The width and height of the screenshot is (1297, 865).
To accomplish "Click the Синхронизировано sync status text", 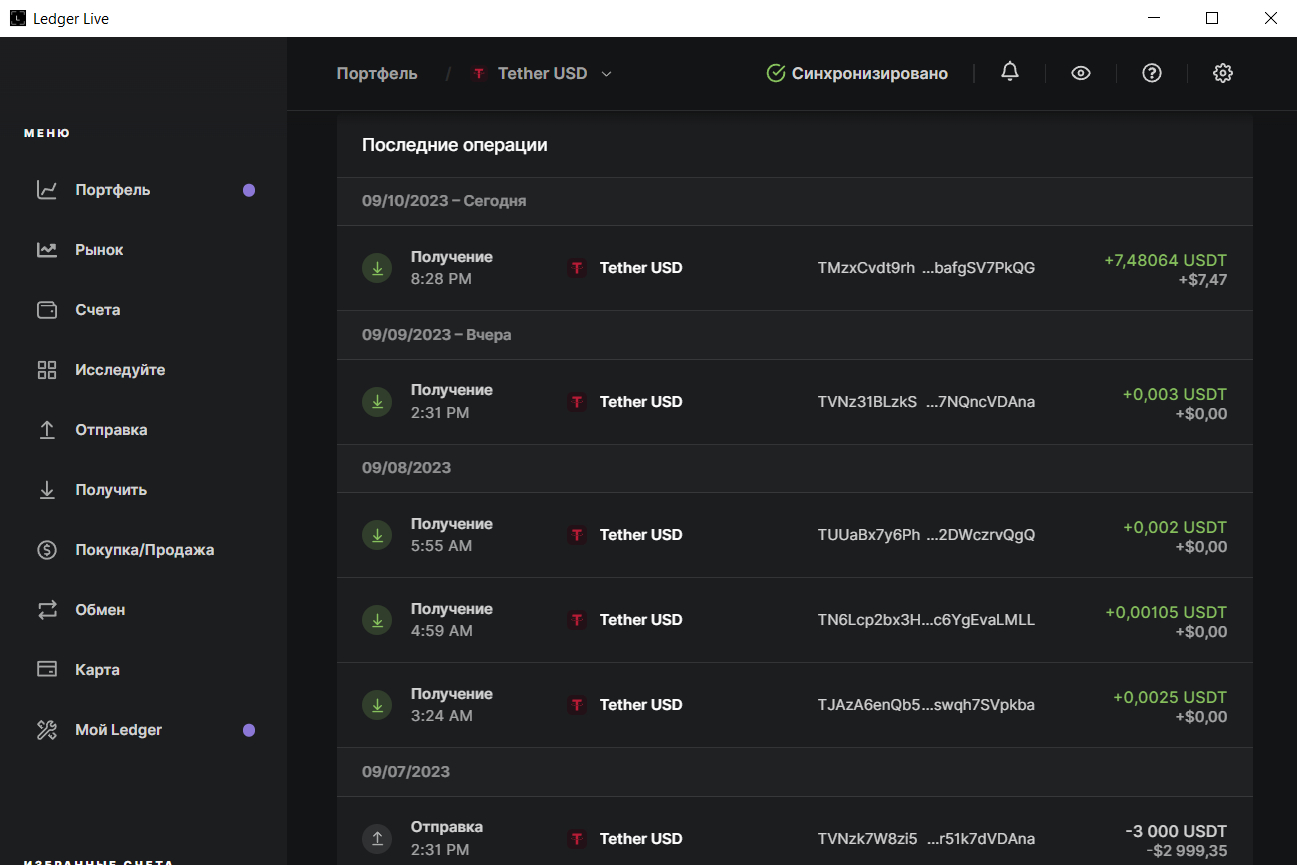I will [870, 74].
